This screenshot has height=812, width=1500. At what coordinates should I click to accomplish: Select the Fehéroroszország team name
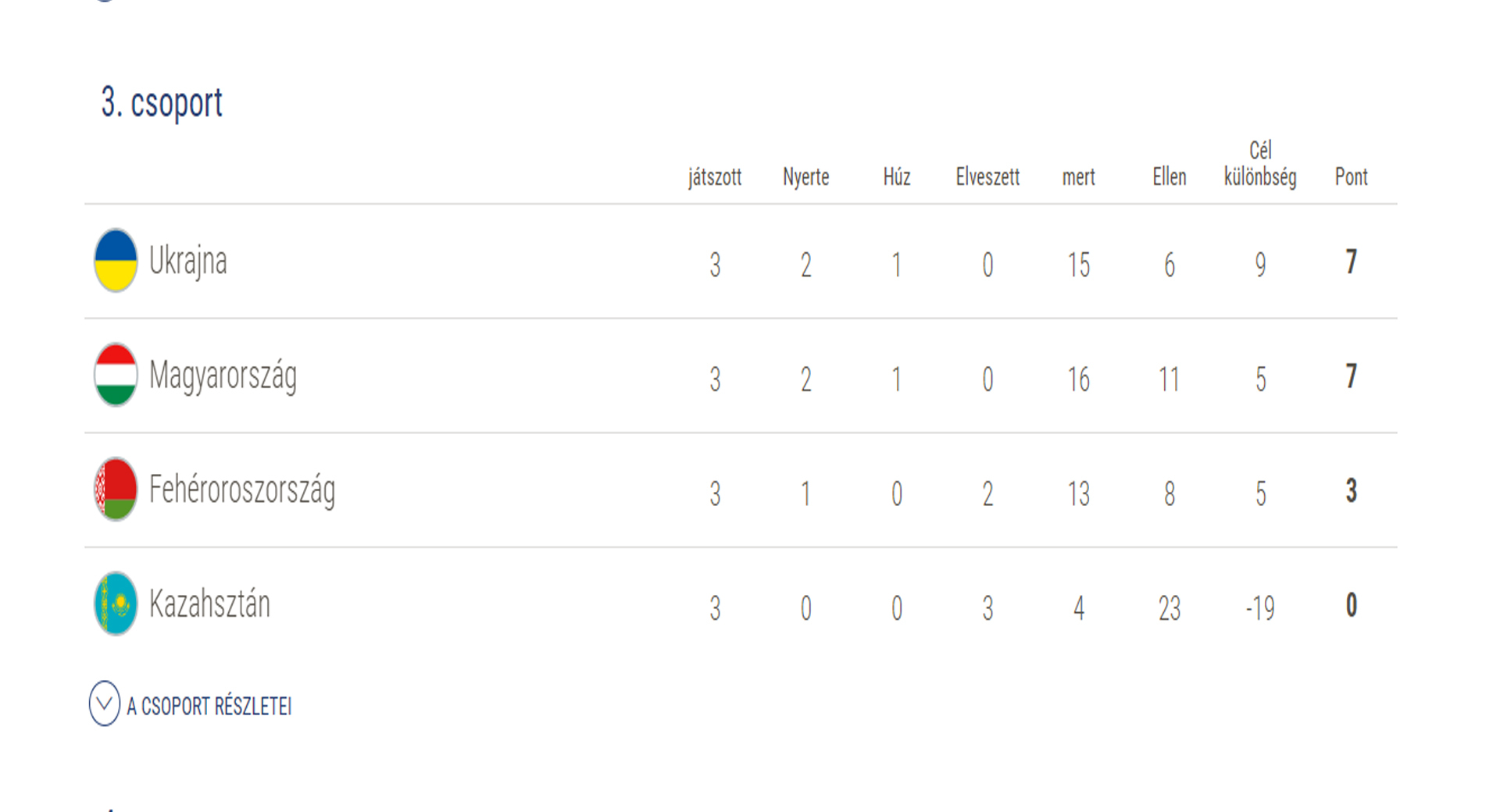[x=241, y=490]
